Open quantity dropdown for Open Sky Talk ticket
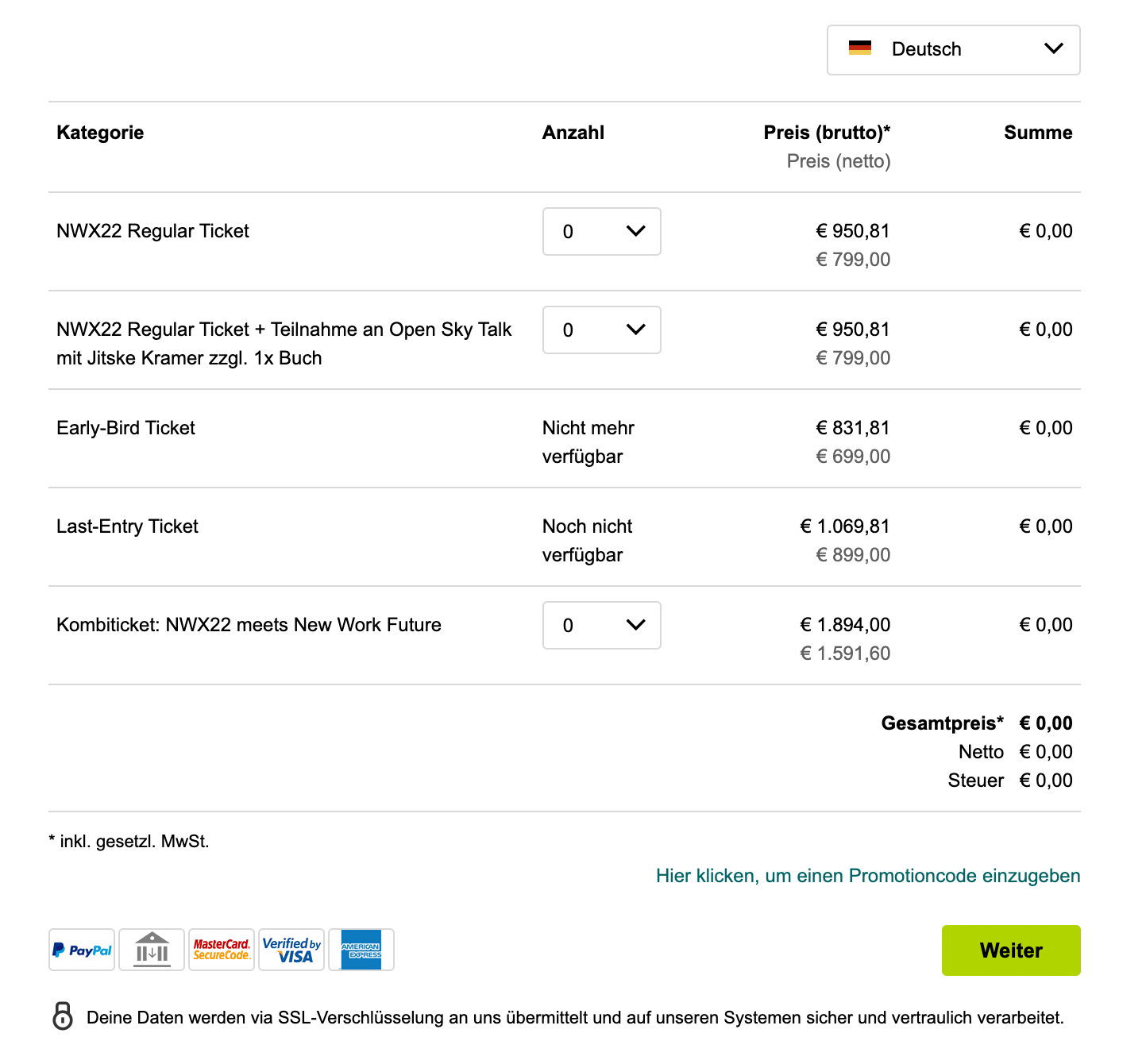The width and height of the screenshot is (1146, 1064). coord(602,330)
